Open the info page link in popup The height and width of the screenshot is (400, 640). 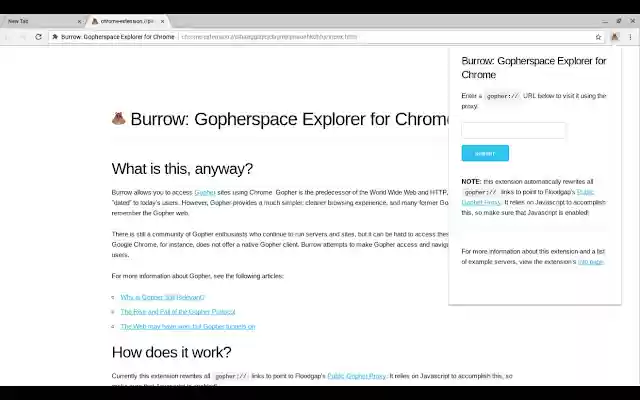(591, 262)
